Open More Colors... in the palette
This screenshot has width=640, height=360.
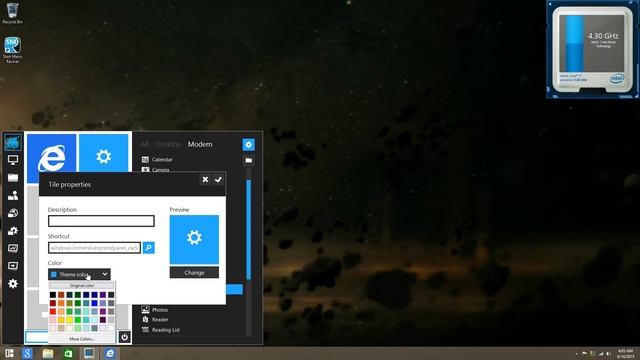point(82,339)
